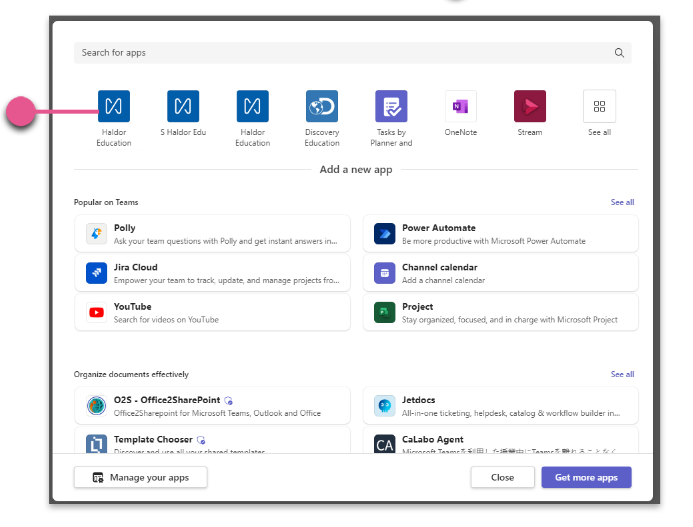Click 'Search for videos on YouTube' description
This screenshot has height=527, width=693.
coord(166,320)
